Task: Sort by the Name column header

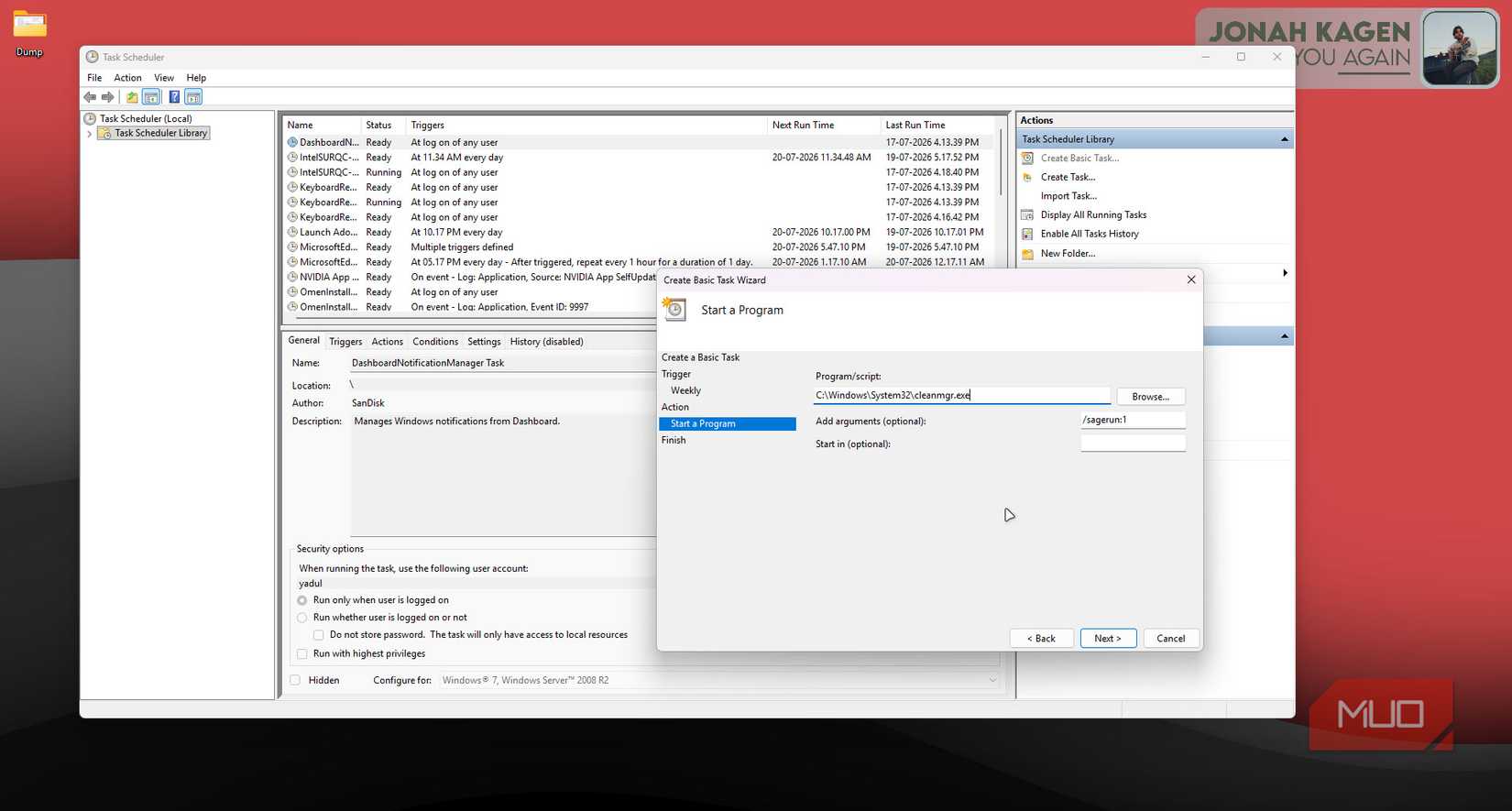Action: [321, 126]
